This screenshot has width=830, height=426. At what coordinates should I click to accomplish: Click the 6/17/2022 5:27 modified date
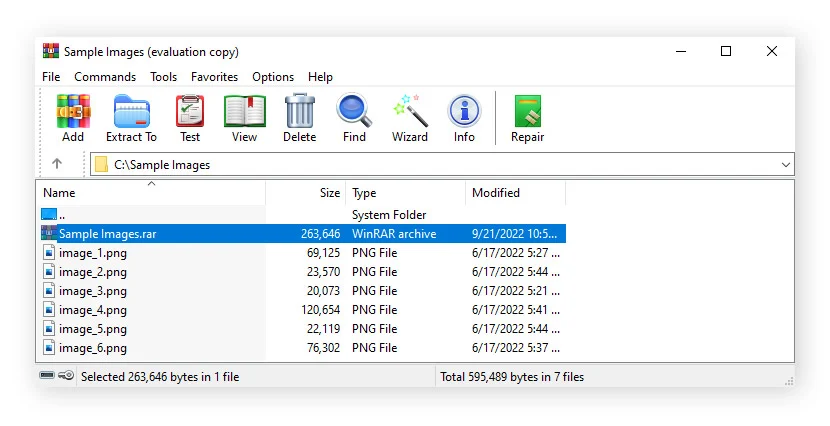[x=516, y=253]
